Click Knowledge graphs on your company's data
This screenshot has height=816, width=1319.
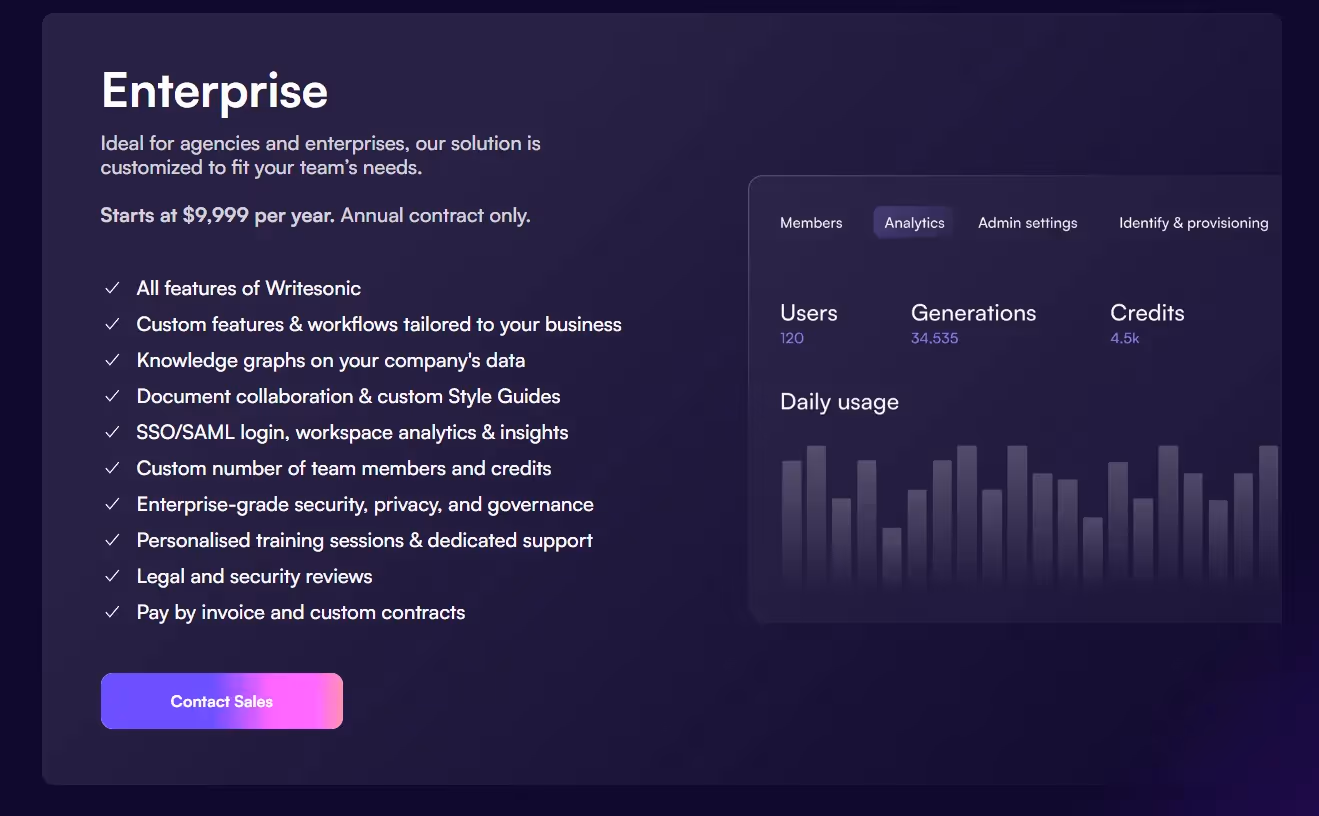pyautogui.click(x=331, y=360)
